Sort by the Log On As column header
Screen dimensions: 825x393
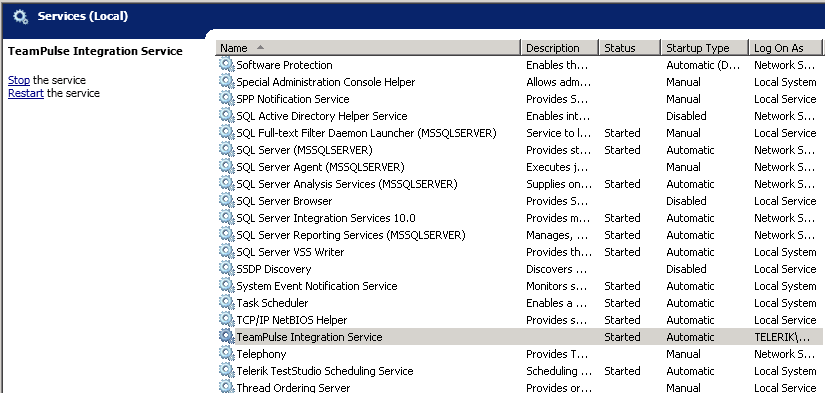pos(785,48)
